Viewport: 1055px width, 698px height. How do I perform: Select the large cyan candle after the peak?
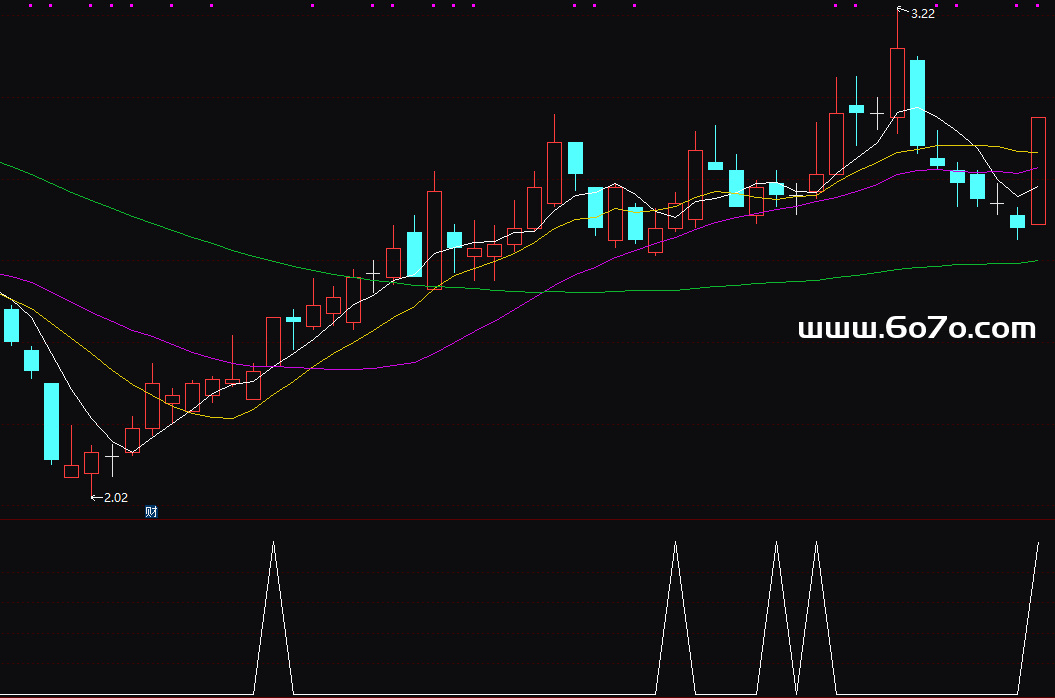[917, 104]
